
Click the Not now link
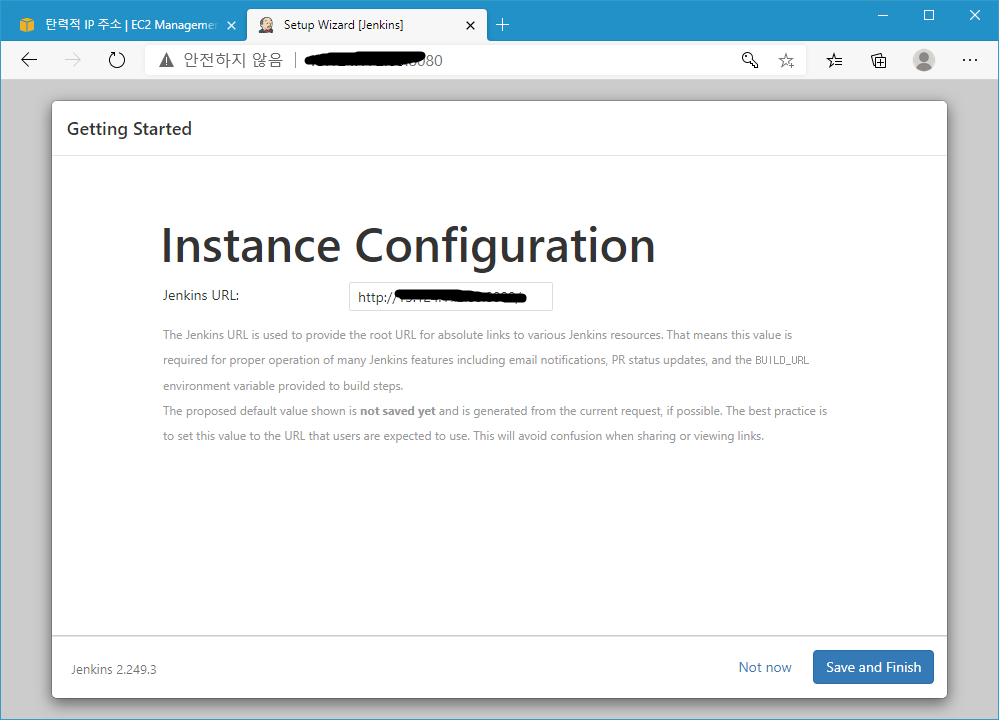765,667
